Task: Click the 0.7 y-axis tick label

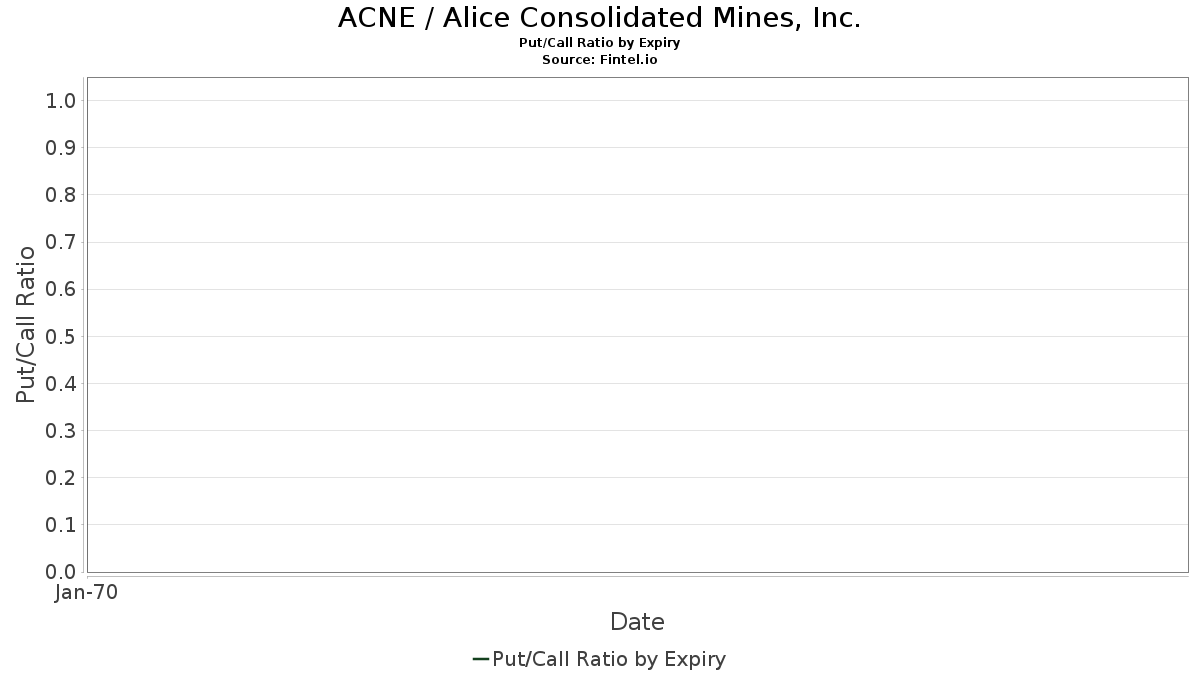Action: [61, 242]
